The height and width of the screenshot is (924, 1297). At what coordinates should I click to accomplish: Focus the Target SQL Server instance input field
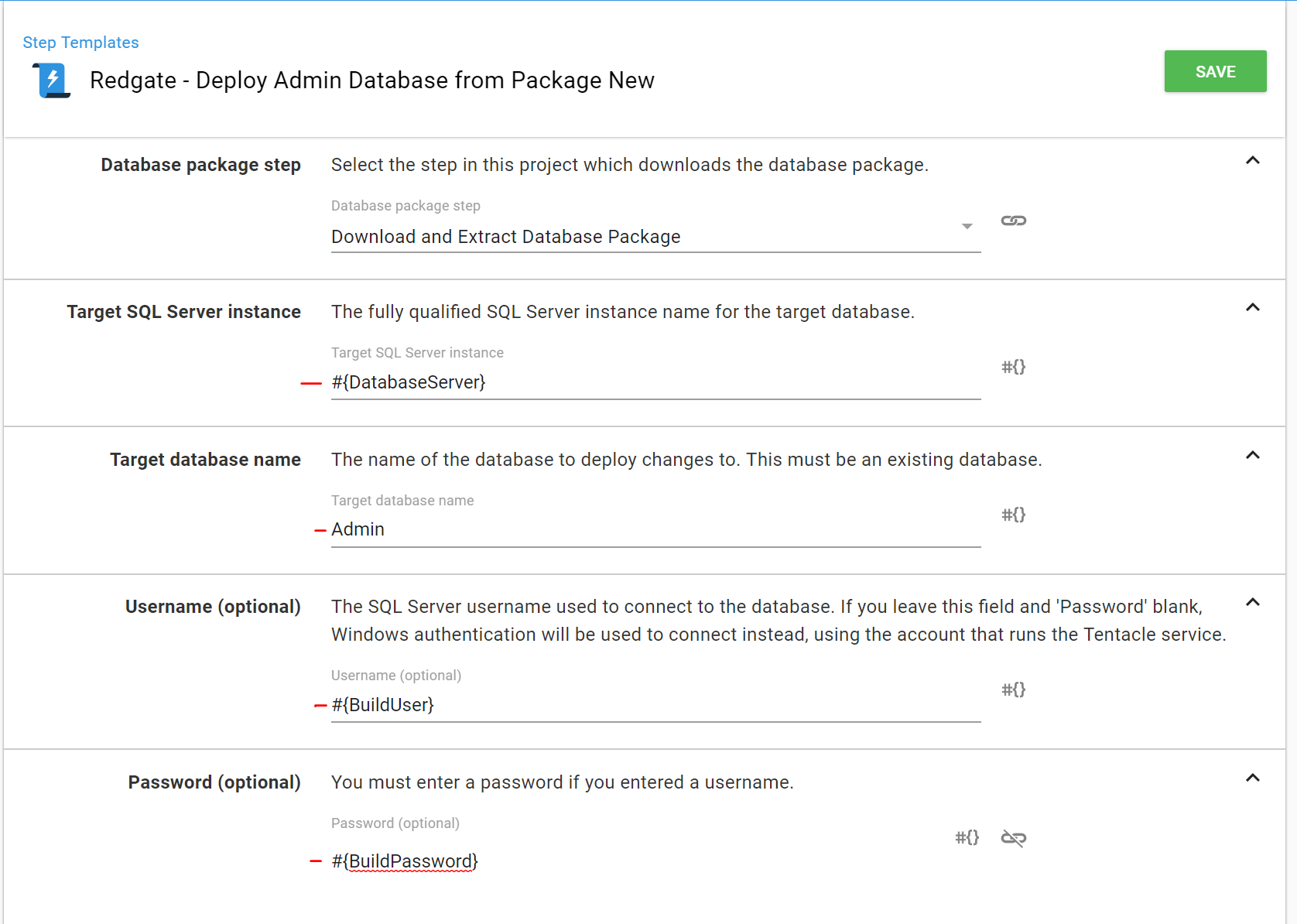coord(655,382)
